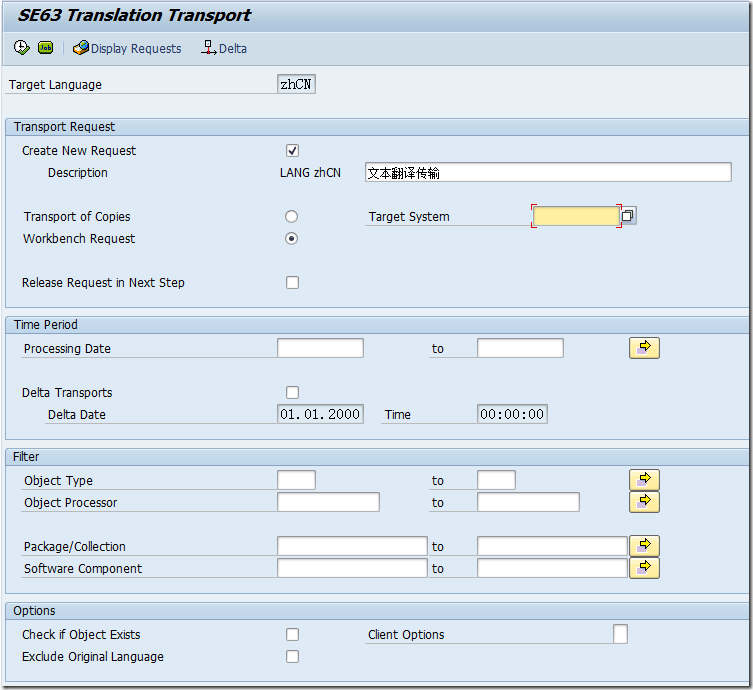Click Processing Date to field
The width and height of the screenshot is (753, 690).
pyautogui.click(x=520, y=348)
